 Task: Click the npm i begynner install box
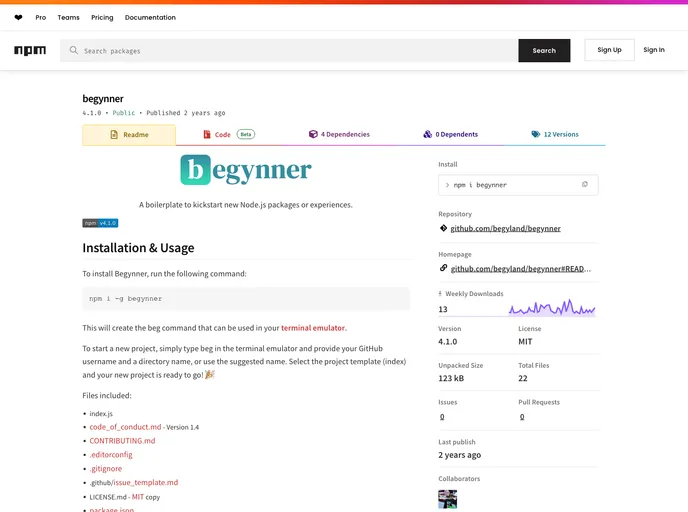click(x=518, y=185)
